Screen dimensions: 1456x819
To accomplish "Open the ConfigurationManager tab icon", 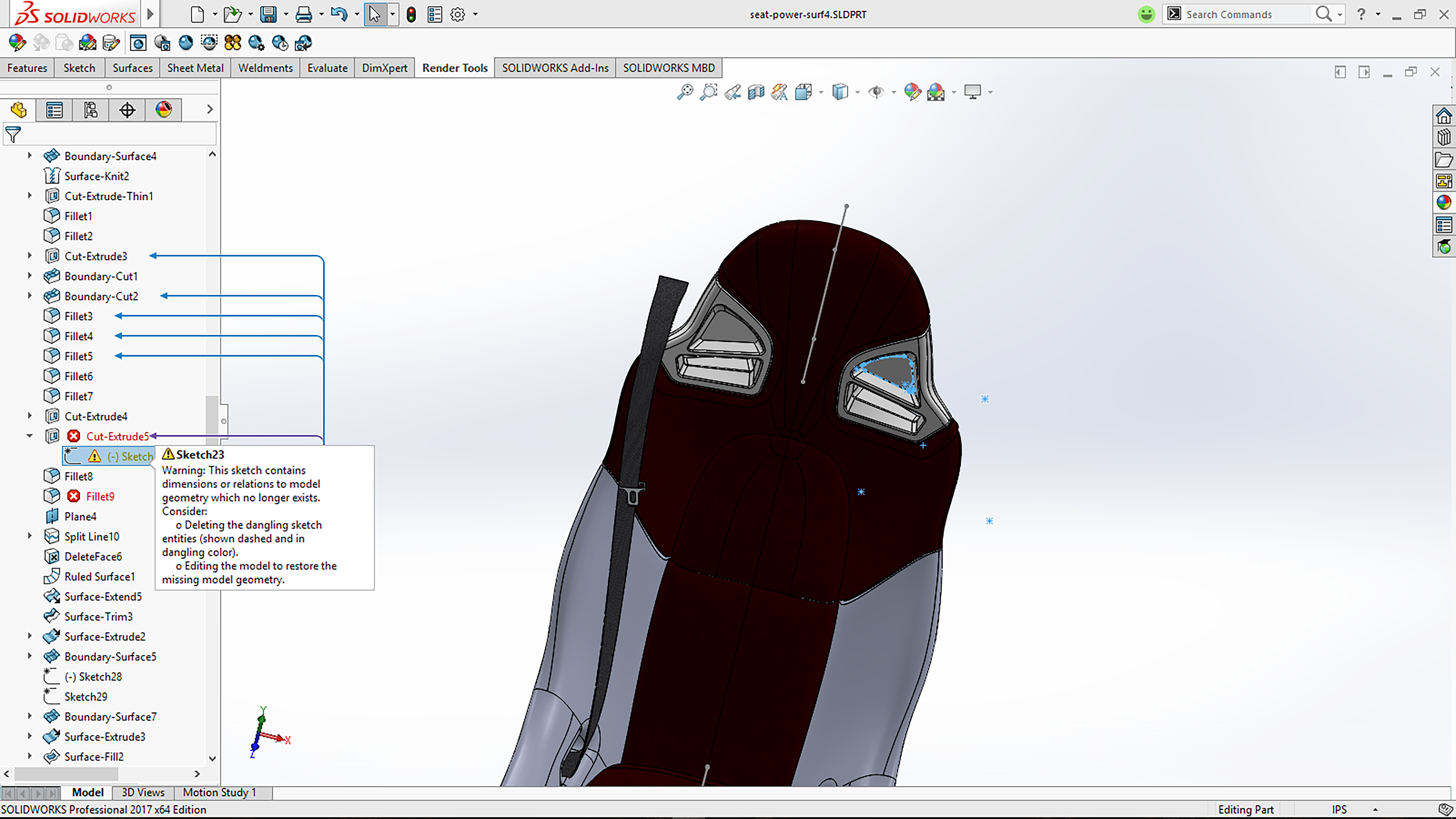I will coord(91,110).
